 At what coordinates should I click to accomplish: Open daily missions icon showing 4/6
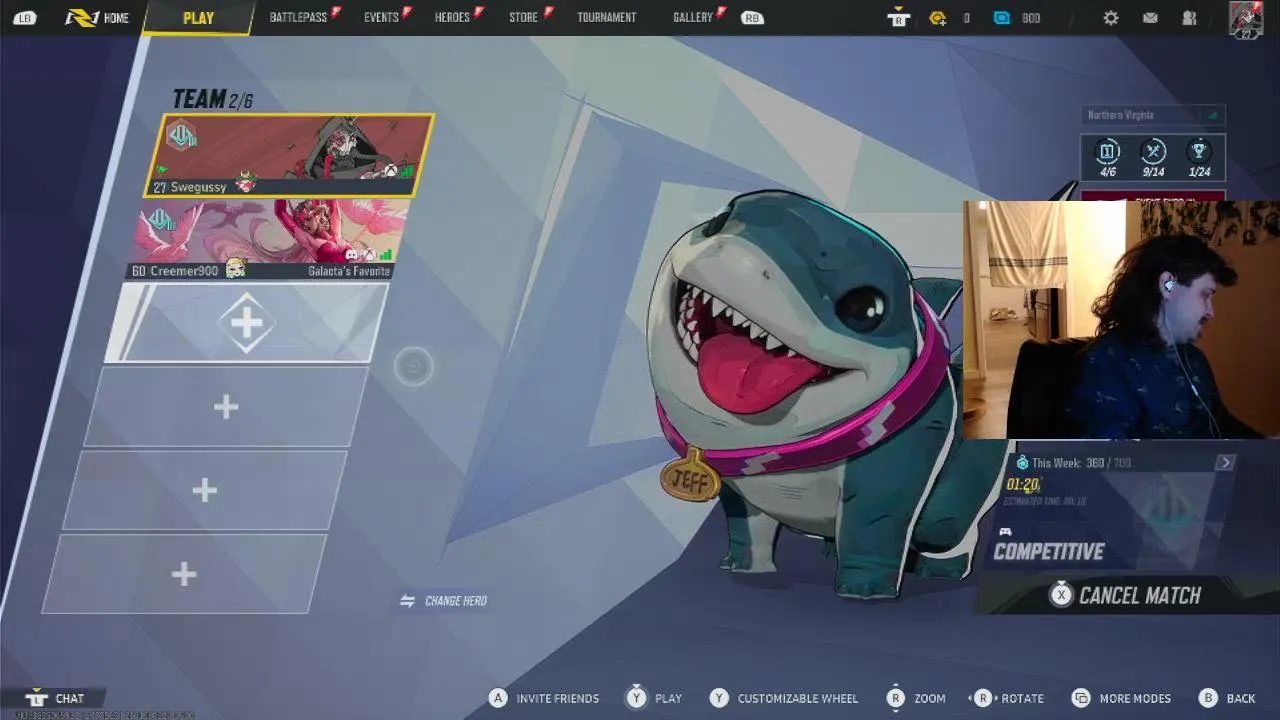coord(1107,158)
